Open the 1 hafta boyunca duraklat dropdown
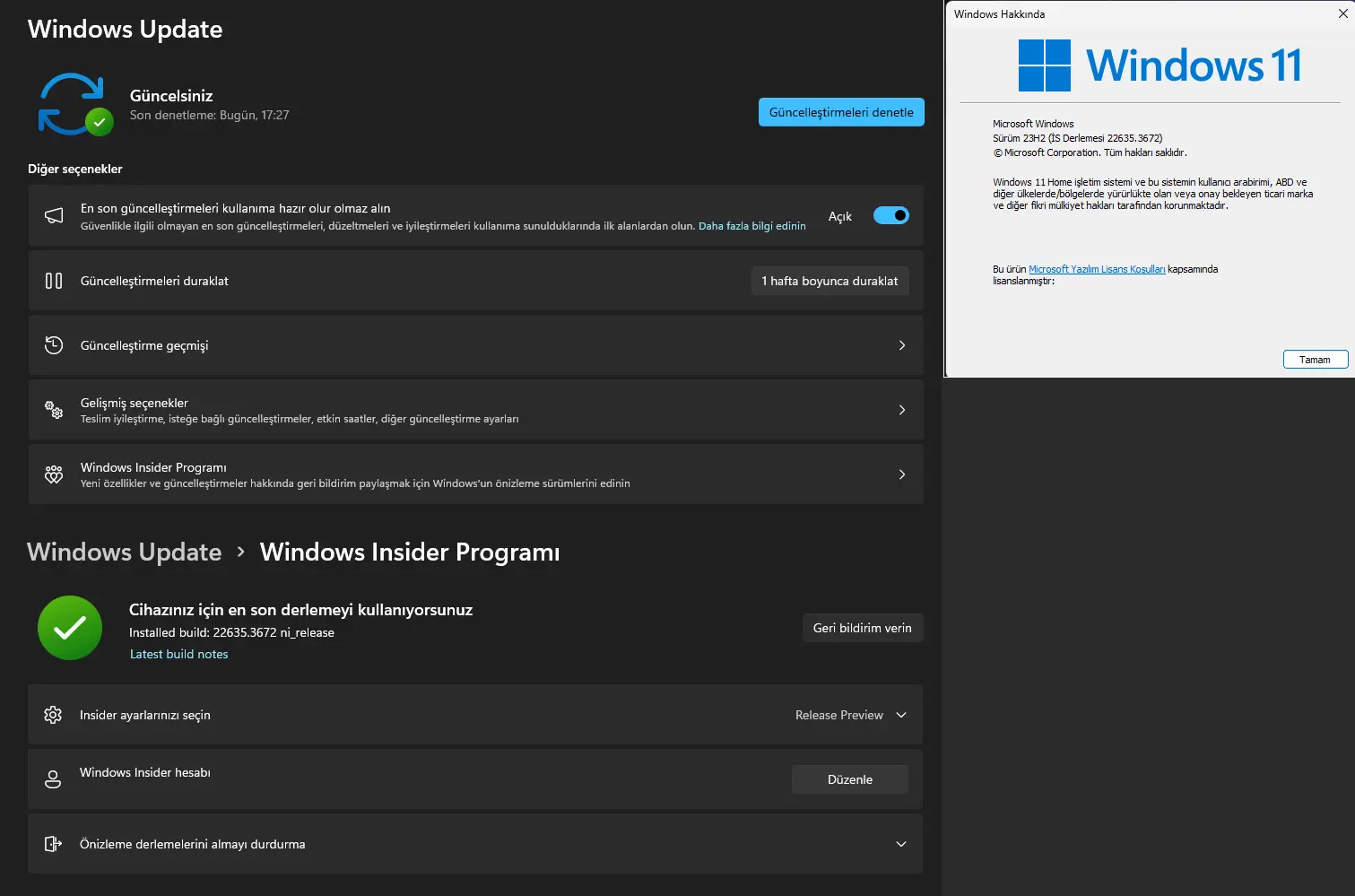Viewport: 1355px width, 896px height. coord(830,281)
